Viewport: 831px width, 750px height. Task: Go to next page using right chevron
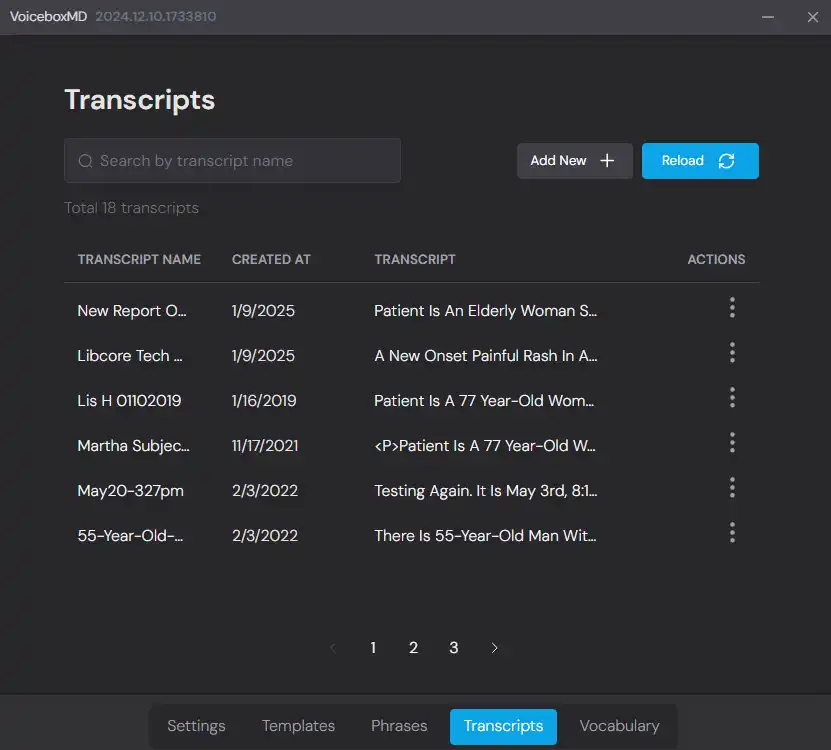coord(494,648)
